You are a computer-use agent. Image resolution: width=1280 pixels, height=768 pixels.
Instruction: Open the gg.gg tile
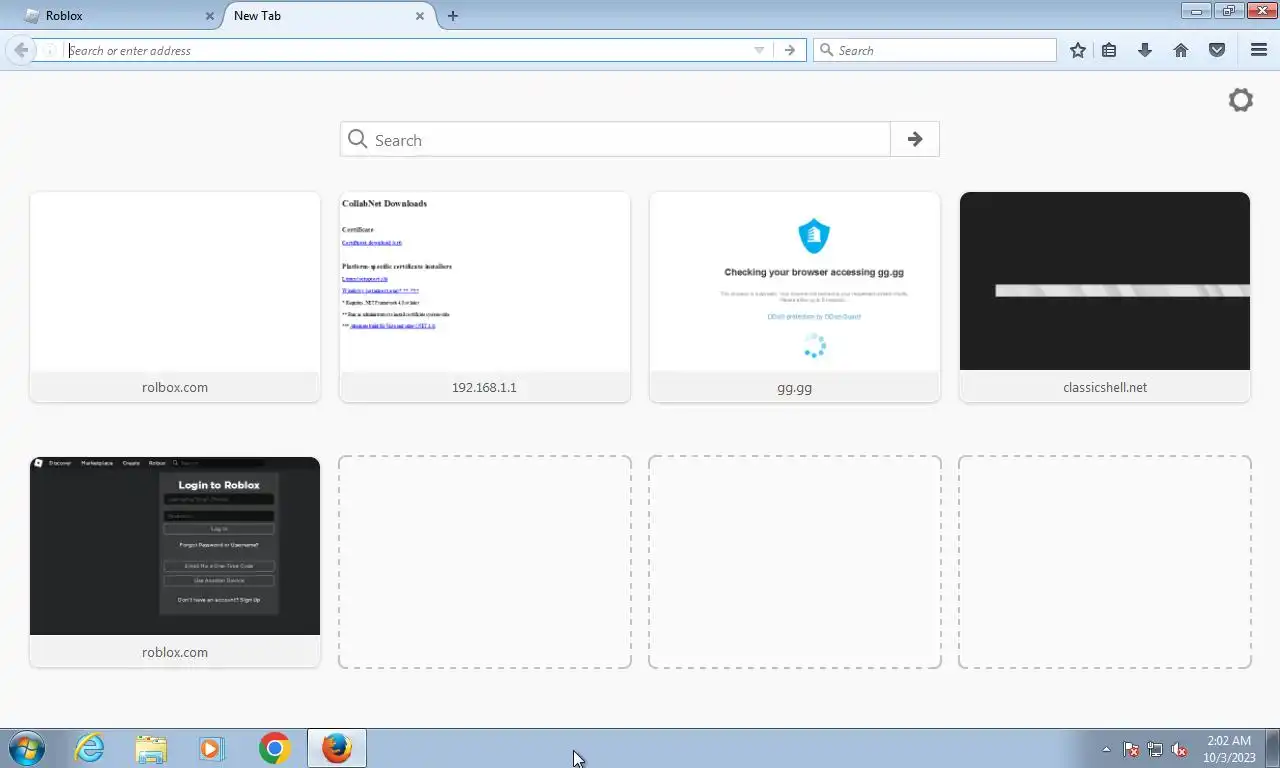pyautogui.click(x=795, y=297)
